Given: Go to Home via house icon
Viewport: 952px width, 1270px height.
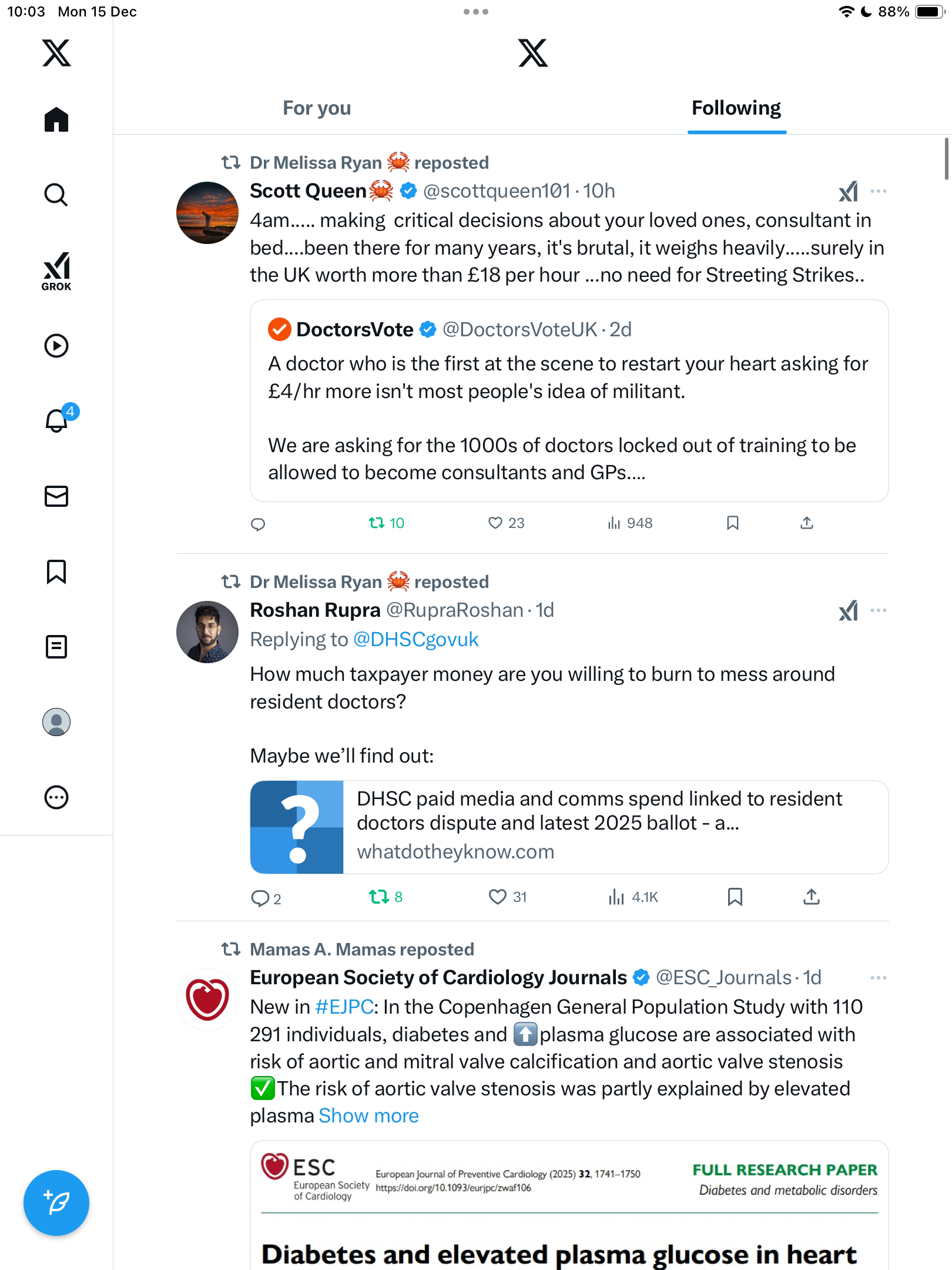Looking at the screenshot, I should pos(56,119).
